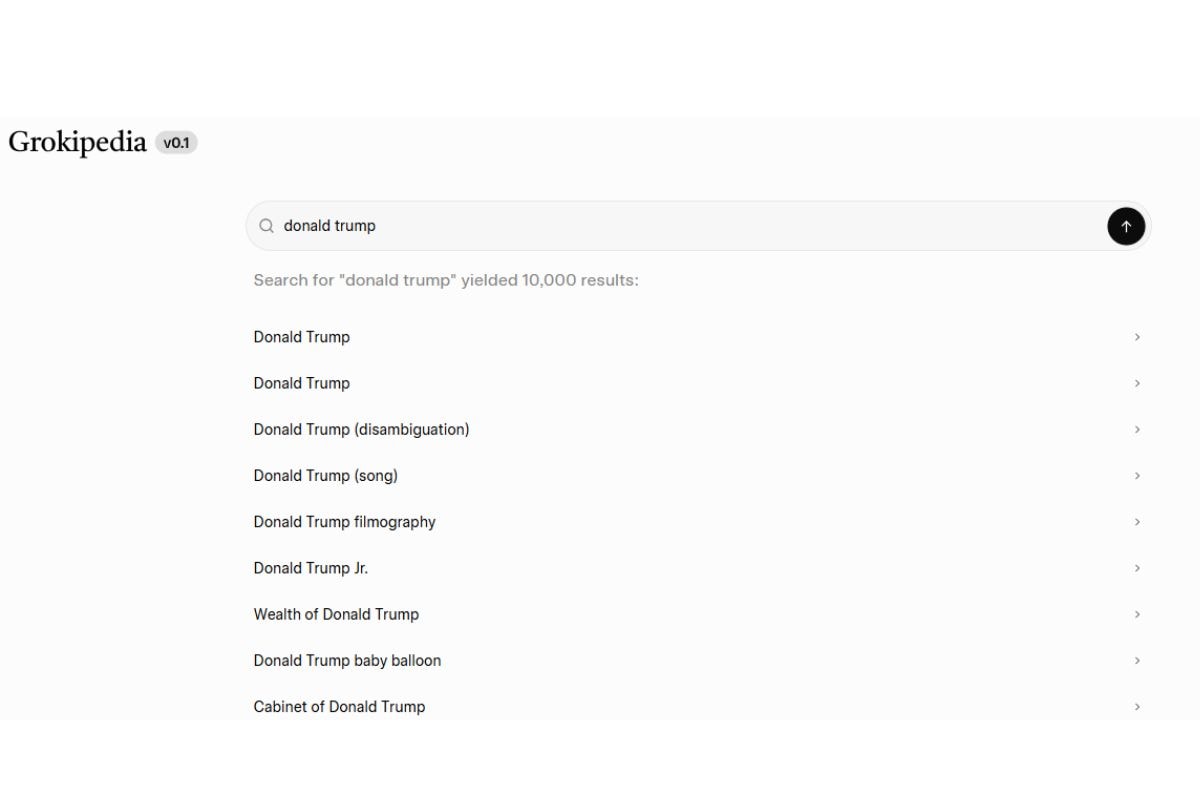Click chevron of the first Donald Trump result
Image resolution: width=1200 pixels, height=800 pixels.
[1137, 337]
